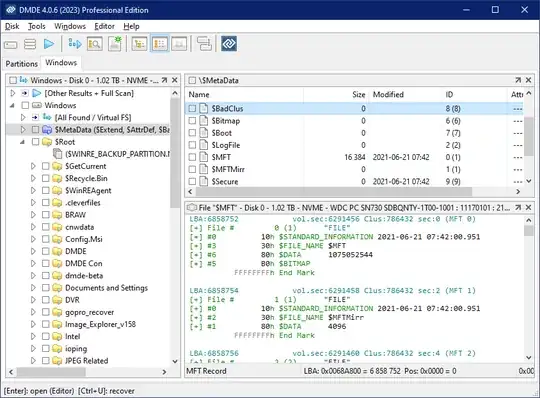Undock the File $MFT editor panel
Image resolution: width=540 pixels, height=398 pixels.
(518, 208)
